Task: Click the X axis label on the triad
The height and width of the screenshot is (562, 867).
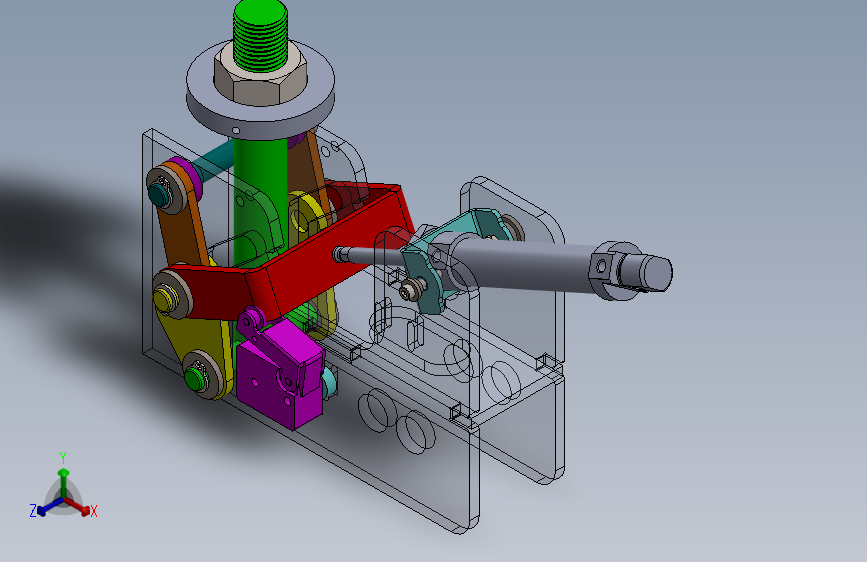Action: click(93, 511)
